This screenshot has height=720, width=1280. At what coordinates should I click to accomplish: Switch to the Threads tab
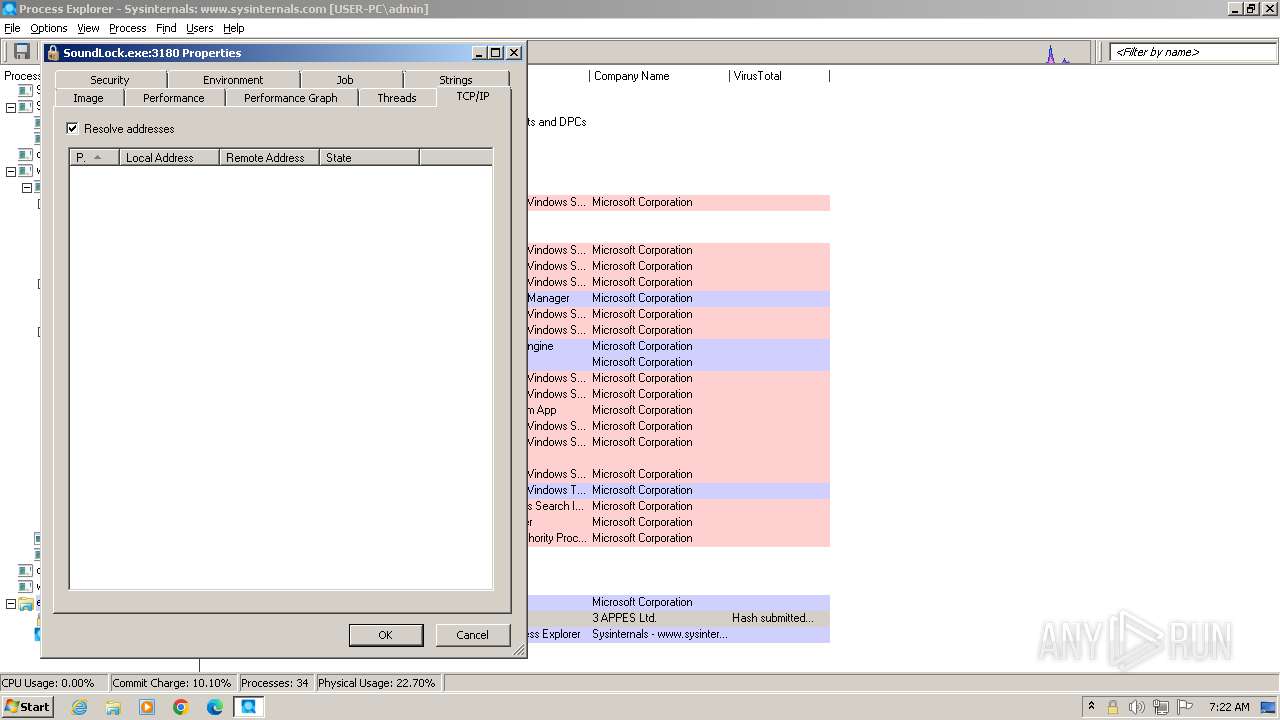(x=397, y=98)
